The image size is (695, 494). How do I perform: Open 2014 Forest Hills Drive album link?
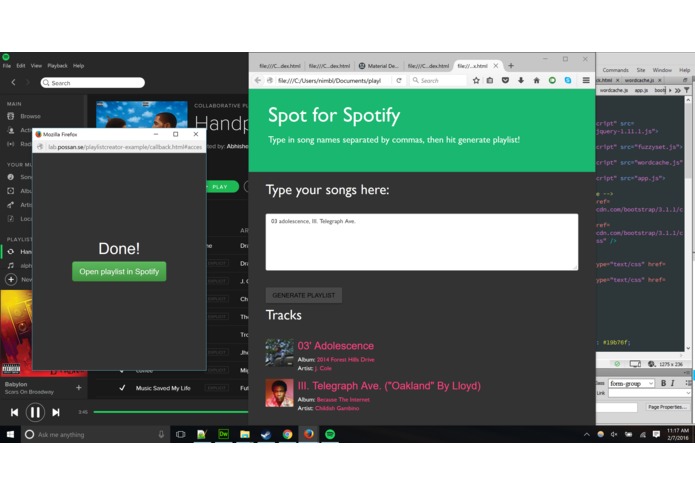click(345, 360)
